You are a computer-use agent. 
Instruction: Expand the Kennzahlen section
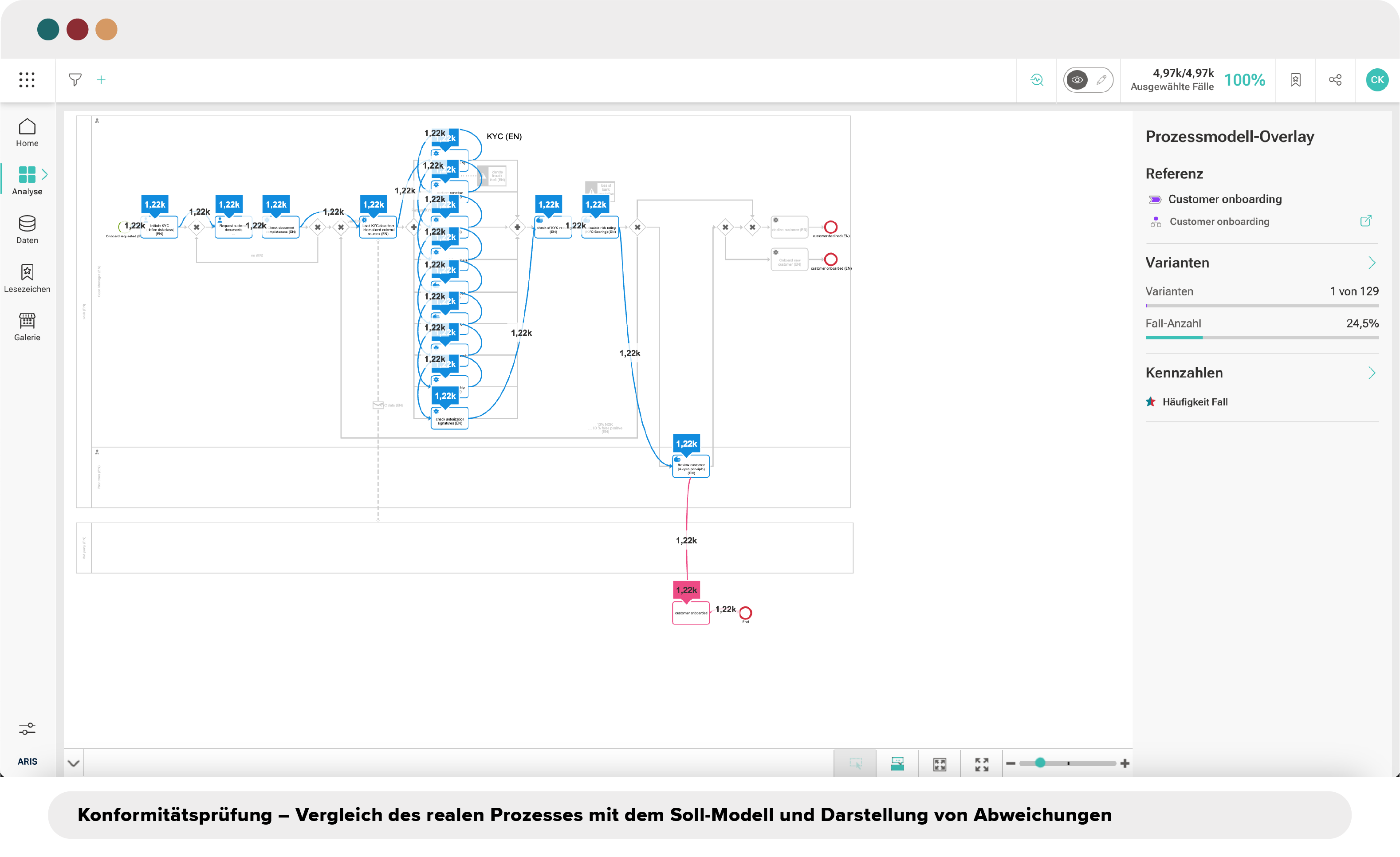point(1372,373)
